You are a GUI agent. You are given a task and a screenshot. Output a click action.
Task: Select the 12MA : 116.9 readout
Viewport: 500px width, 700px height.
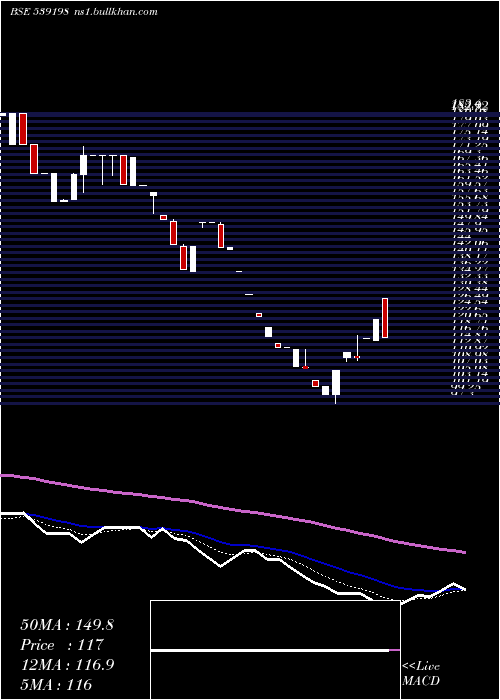[x=67, y=664]
